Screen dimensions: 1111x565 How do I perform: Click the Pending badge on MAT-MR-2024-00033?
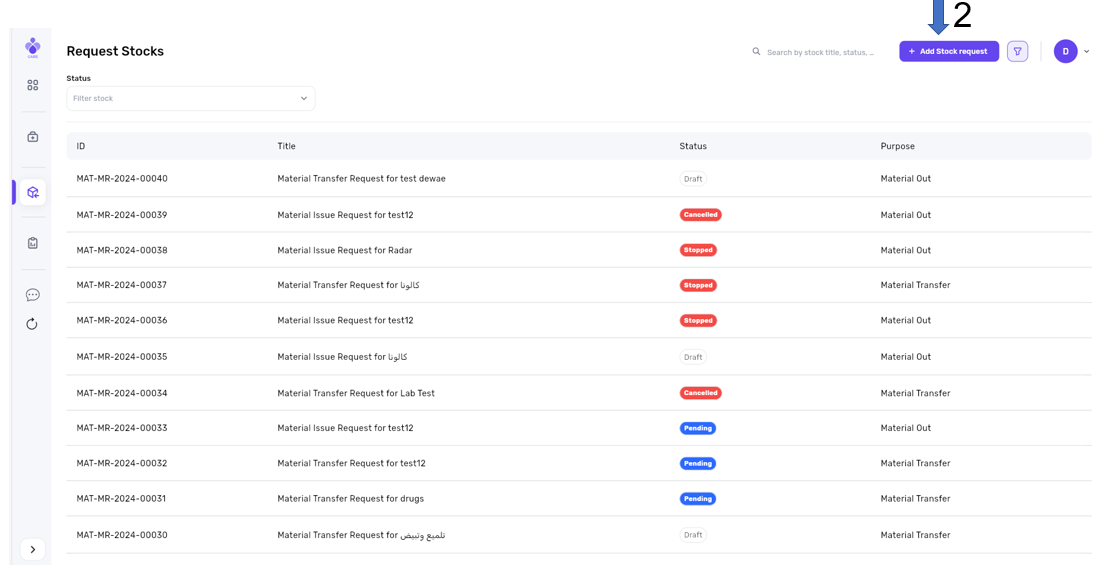[x=698, y=428]
